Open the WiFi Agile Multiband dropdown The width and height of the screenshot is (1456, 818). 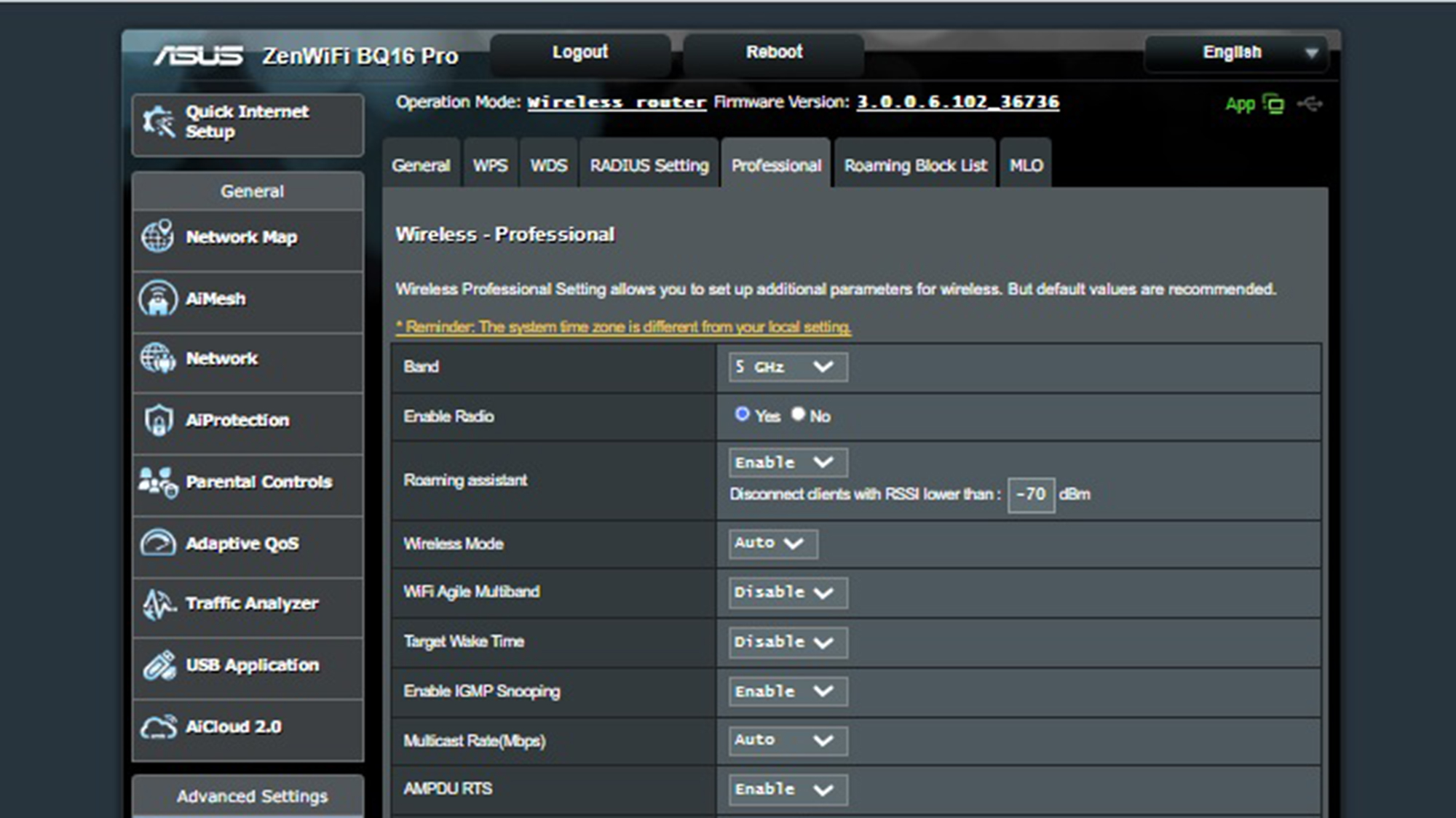click(x=788, y=592)
